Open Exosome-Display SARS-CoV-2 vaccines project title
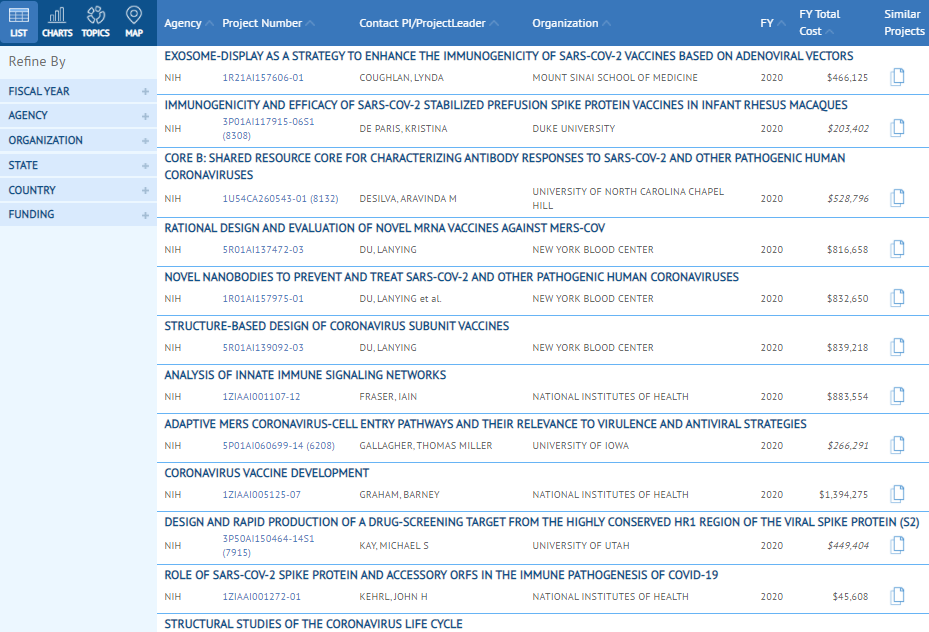 click(508, 56)
